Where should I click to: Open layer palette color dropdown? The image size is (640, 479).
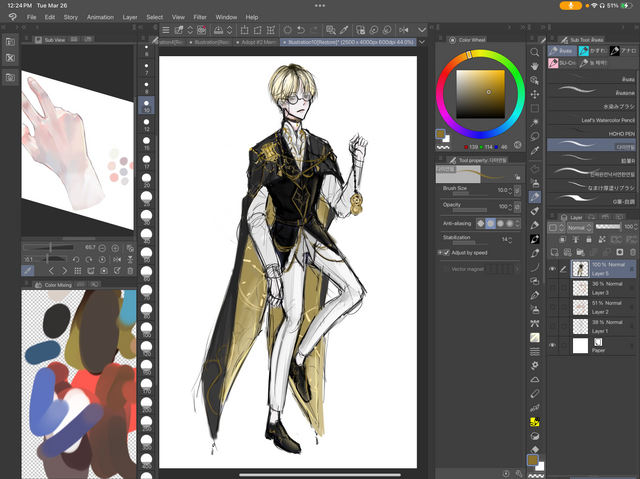click(556, 227)
